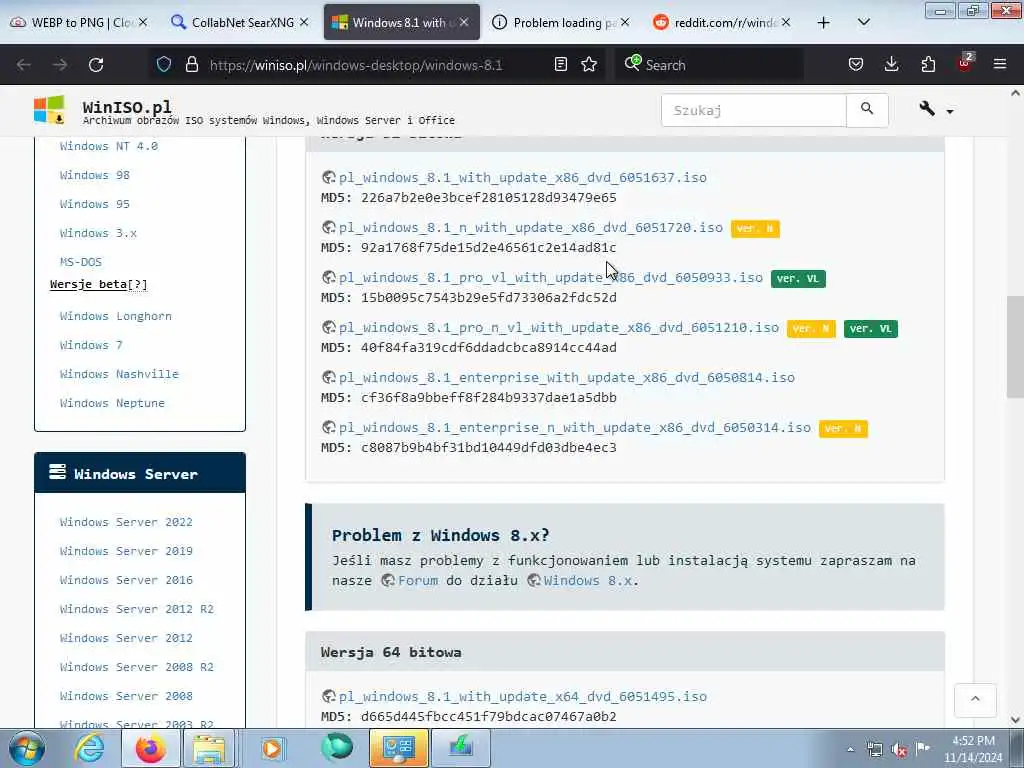Screen dimensions: 1024x768
Task: Show hidden tray icons arrow
Action: point(850,750)
